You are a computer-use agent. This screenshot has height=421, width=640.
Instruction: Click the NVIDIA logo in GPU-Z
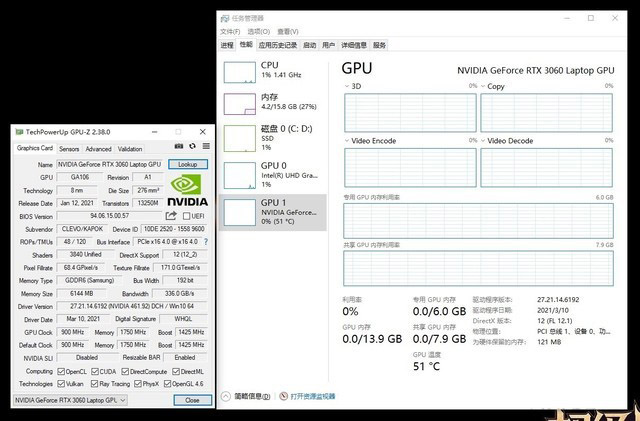click(x=188, y=190)
